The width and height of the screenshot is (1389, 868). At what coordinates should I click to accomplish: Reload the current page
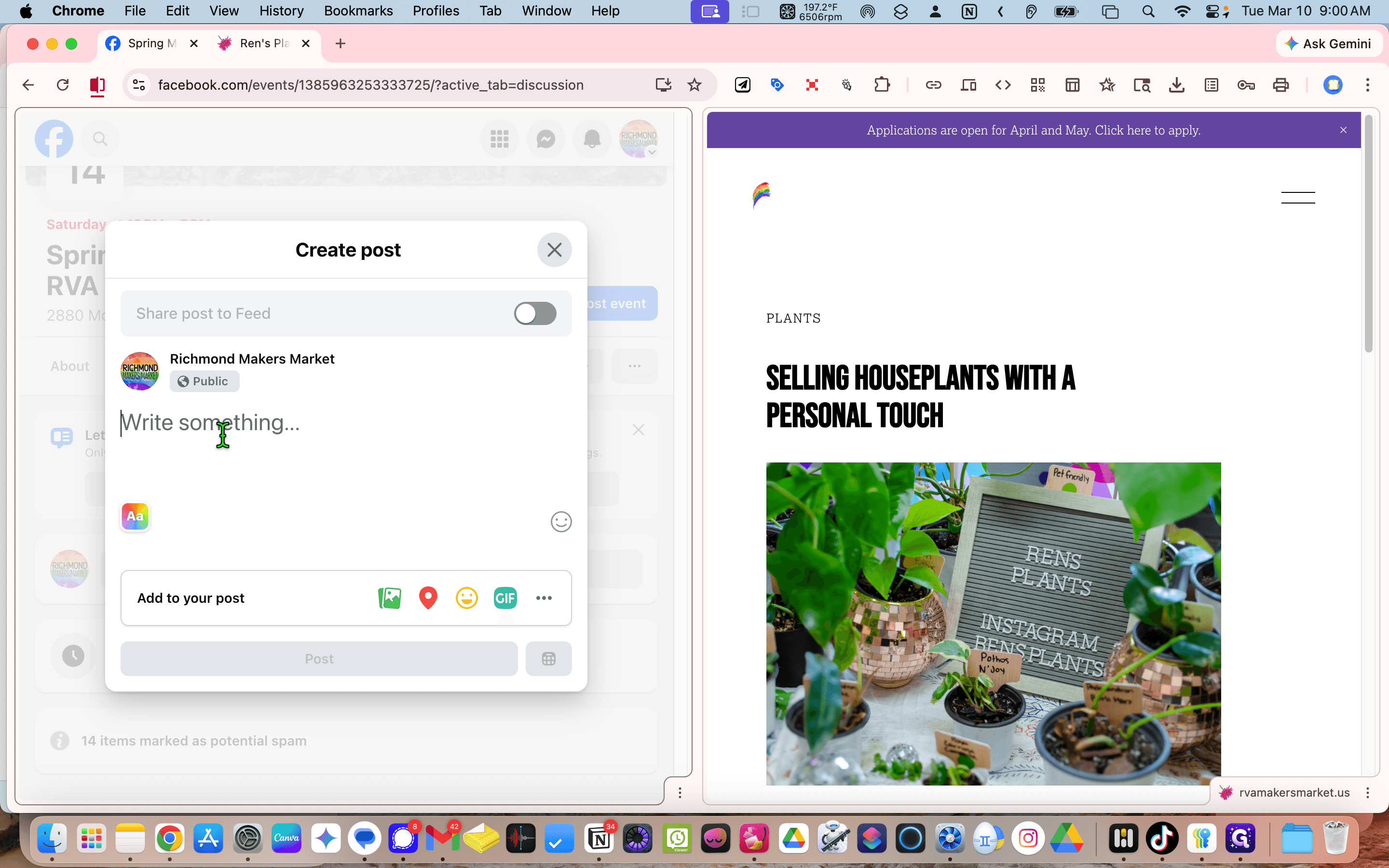click(x=63, y=85)
